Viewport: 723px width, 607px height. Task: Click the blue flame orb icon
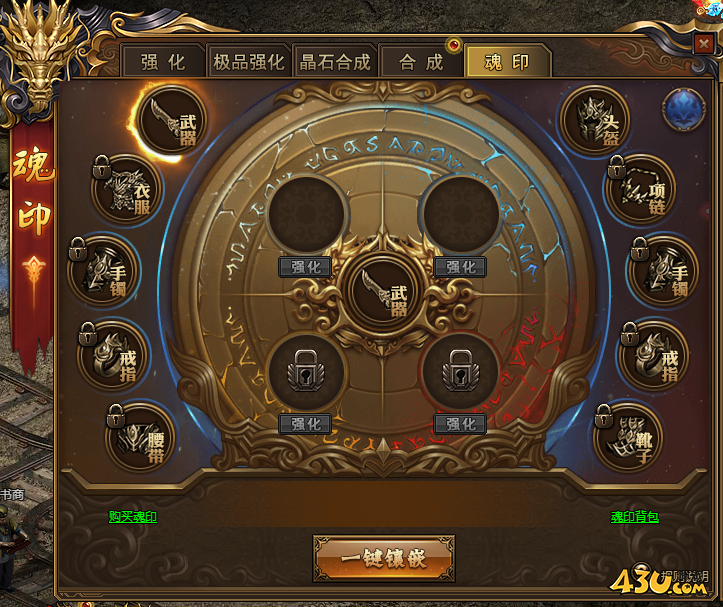click(x=684, y=110)
